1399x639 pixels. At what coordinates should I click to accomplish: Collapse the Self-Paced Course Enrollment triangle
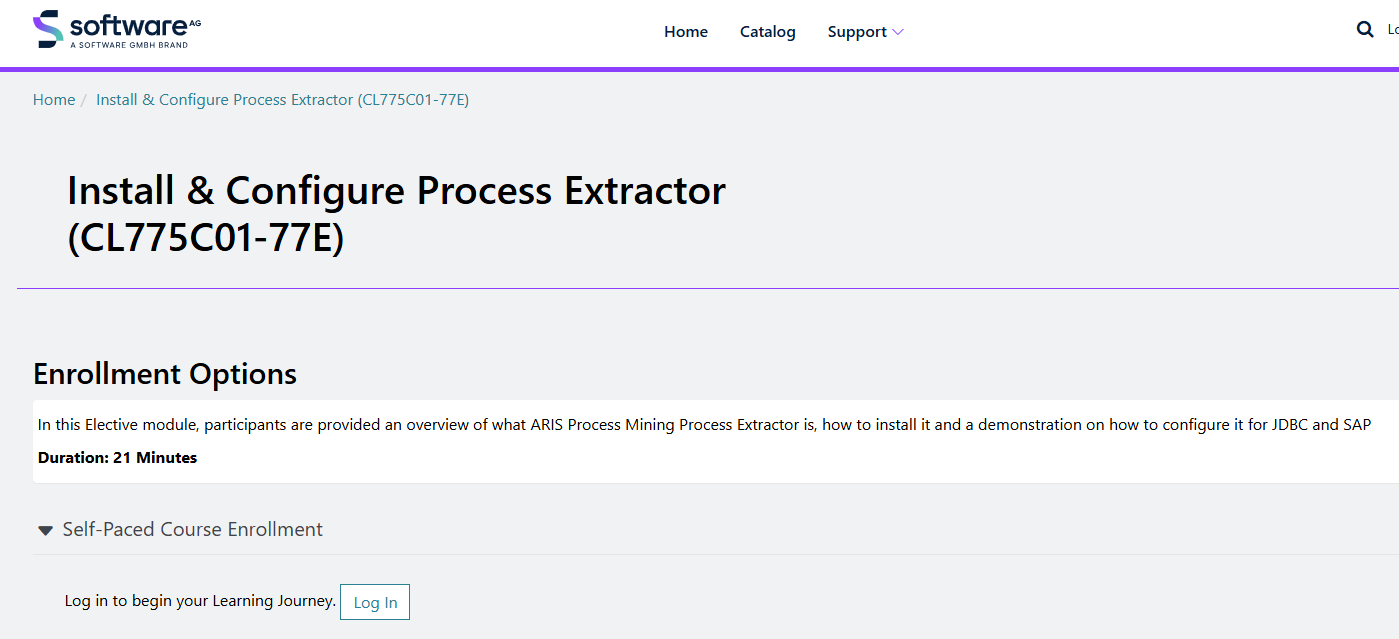point(45,530)
